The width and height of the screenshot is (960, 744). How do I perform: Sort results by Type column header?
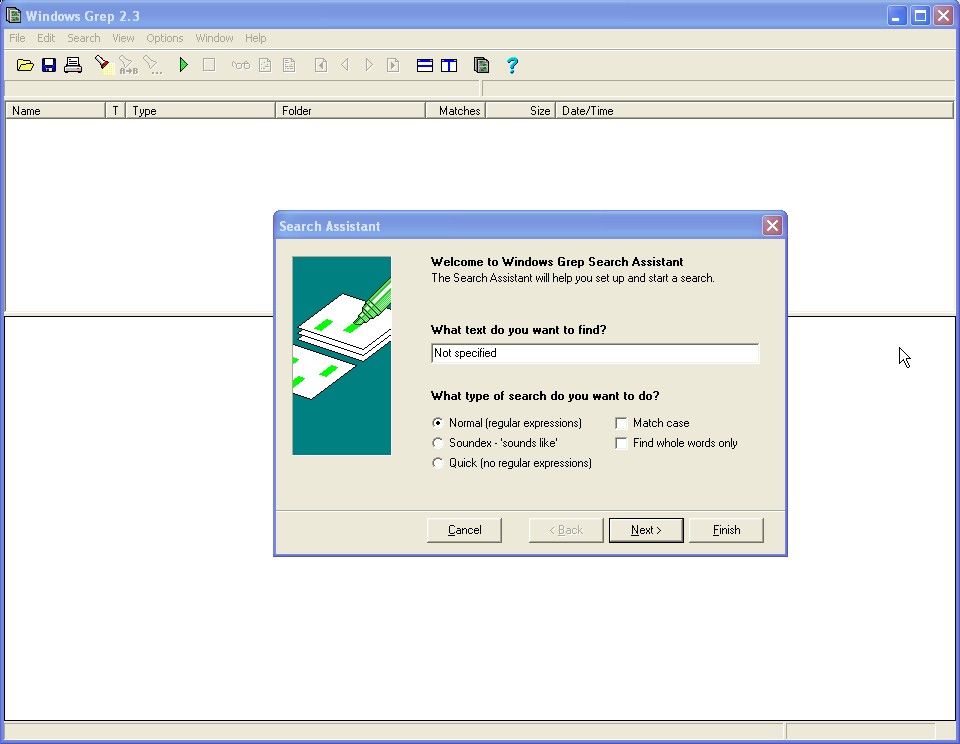[x=200, y=111]
